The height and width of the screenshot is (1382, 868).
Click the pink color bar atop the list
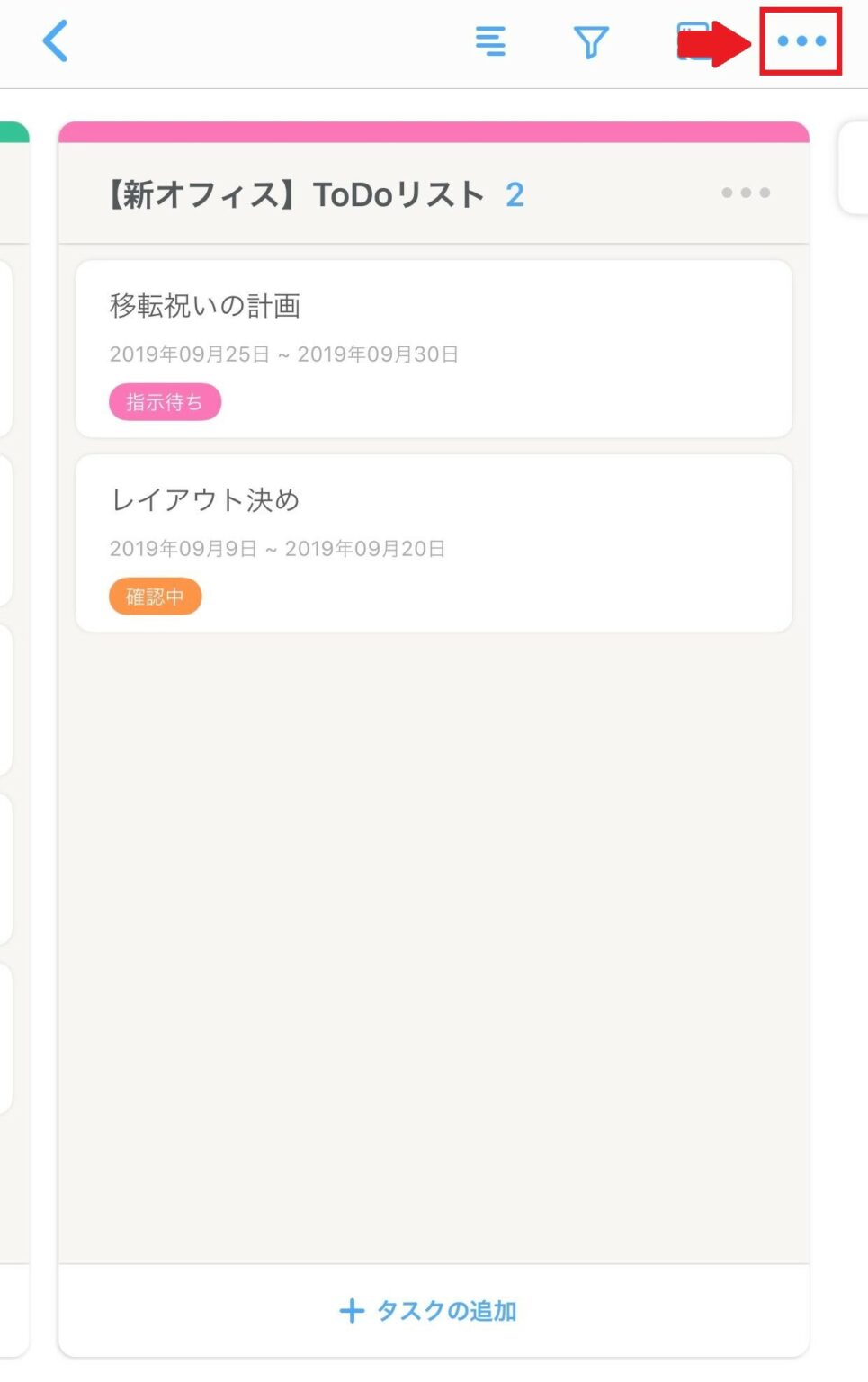click(x=434, y=132)
